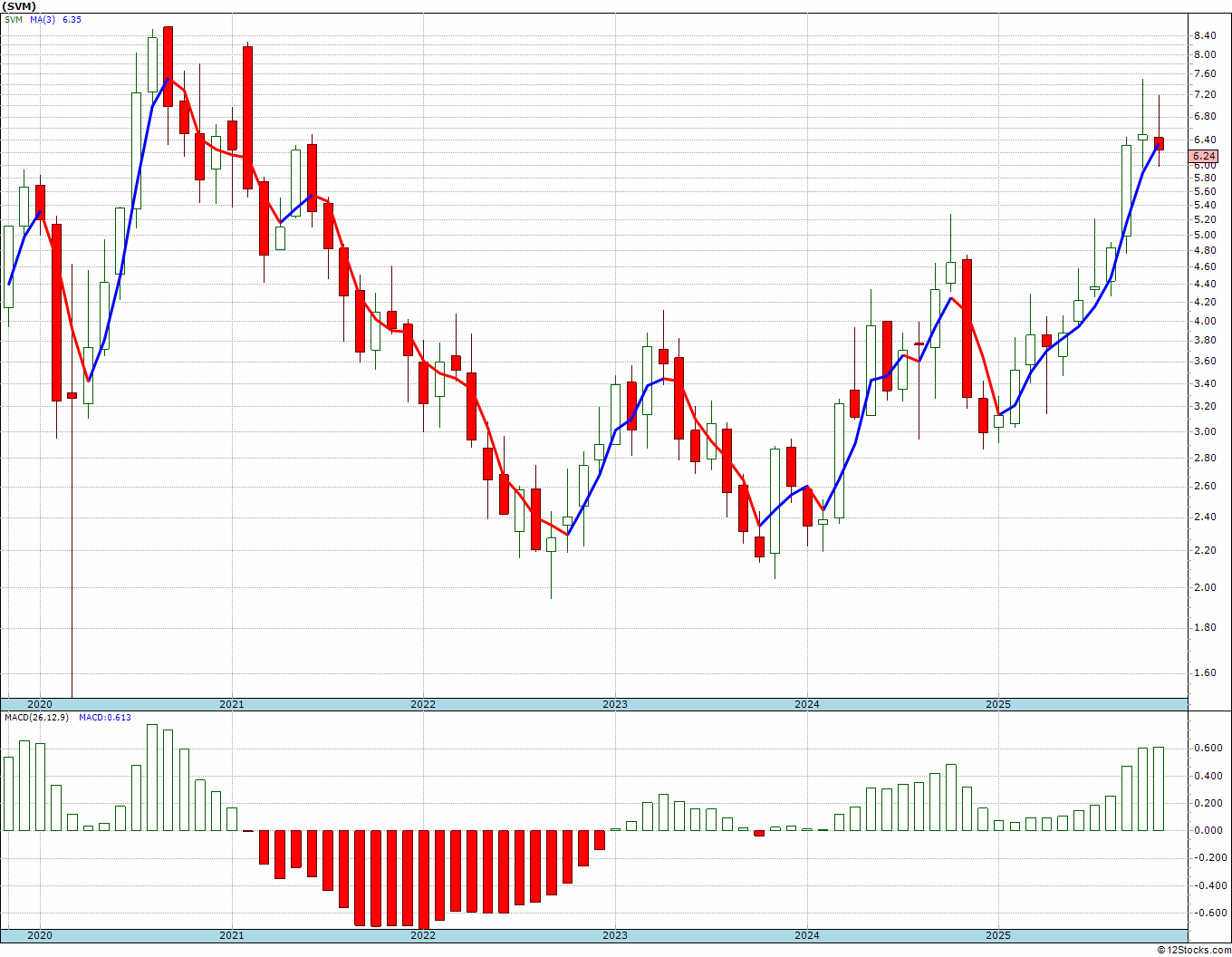Click the 3.00 price axis label
1232x957 pixels.
click(x=1205, y=431)
